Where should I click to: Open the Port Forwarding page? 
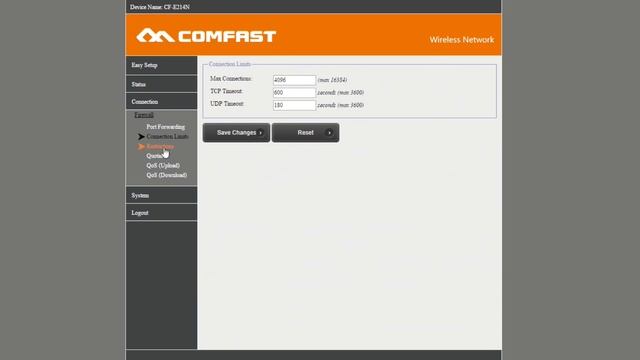pos(165,127)
